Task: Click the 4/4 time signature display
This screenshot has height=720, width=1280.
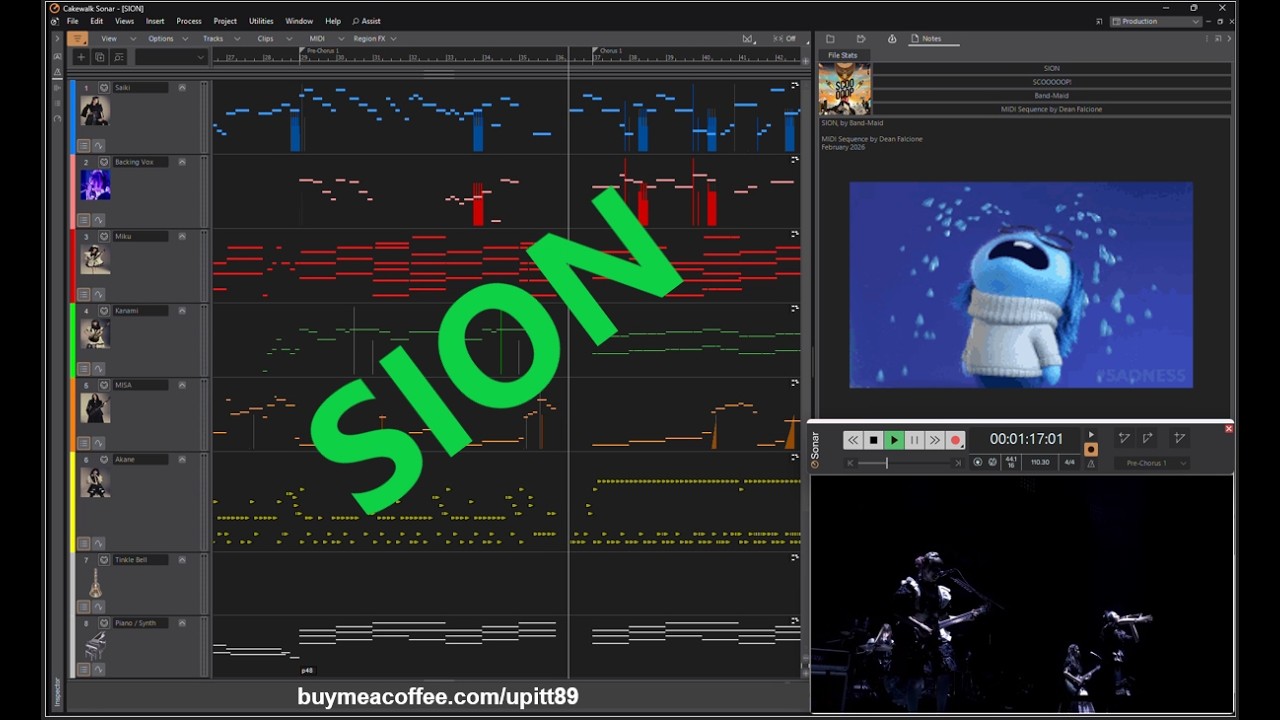Action: click(1069, 462)
